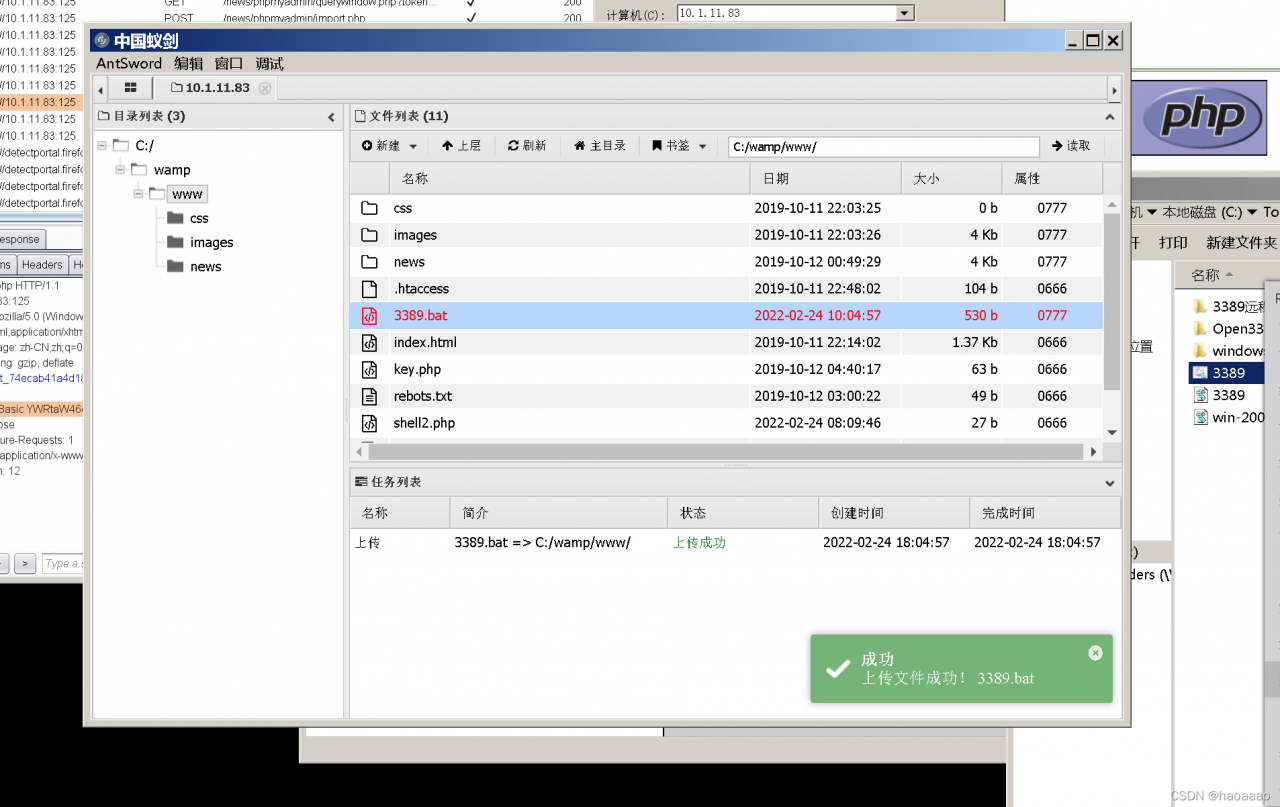Sort files by 属性 column

[1052, 179]
